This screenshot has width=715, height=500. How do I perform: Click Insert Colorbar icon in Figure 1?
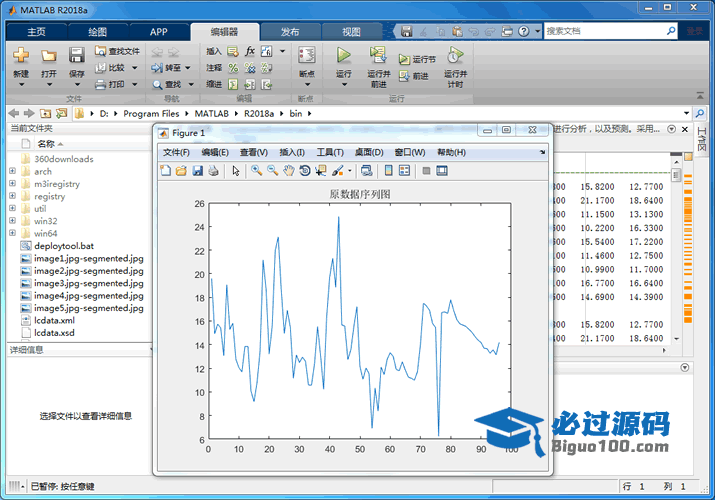tap(389, 170)
